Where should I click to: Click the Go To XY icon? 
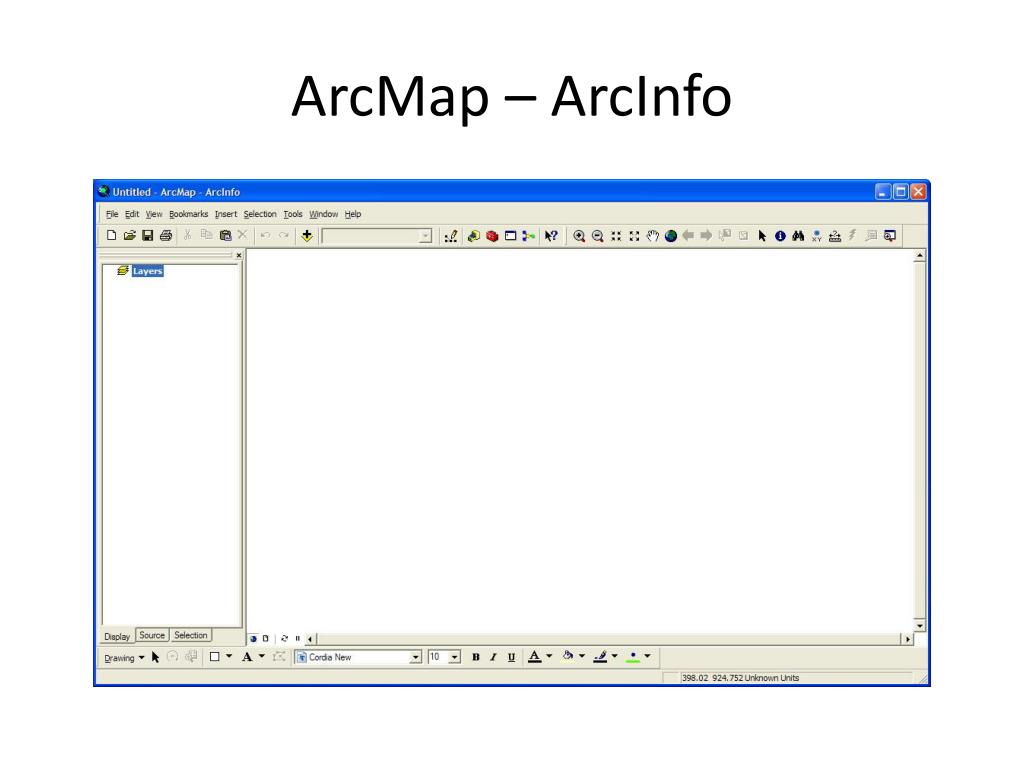[816, 236]
